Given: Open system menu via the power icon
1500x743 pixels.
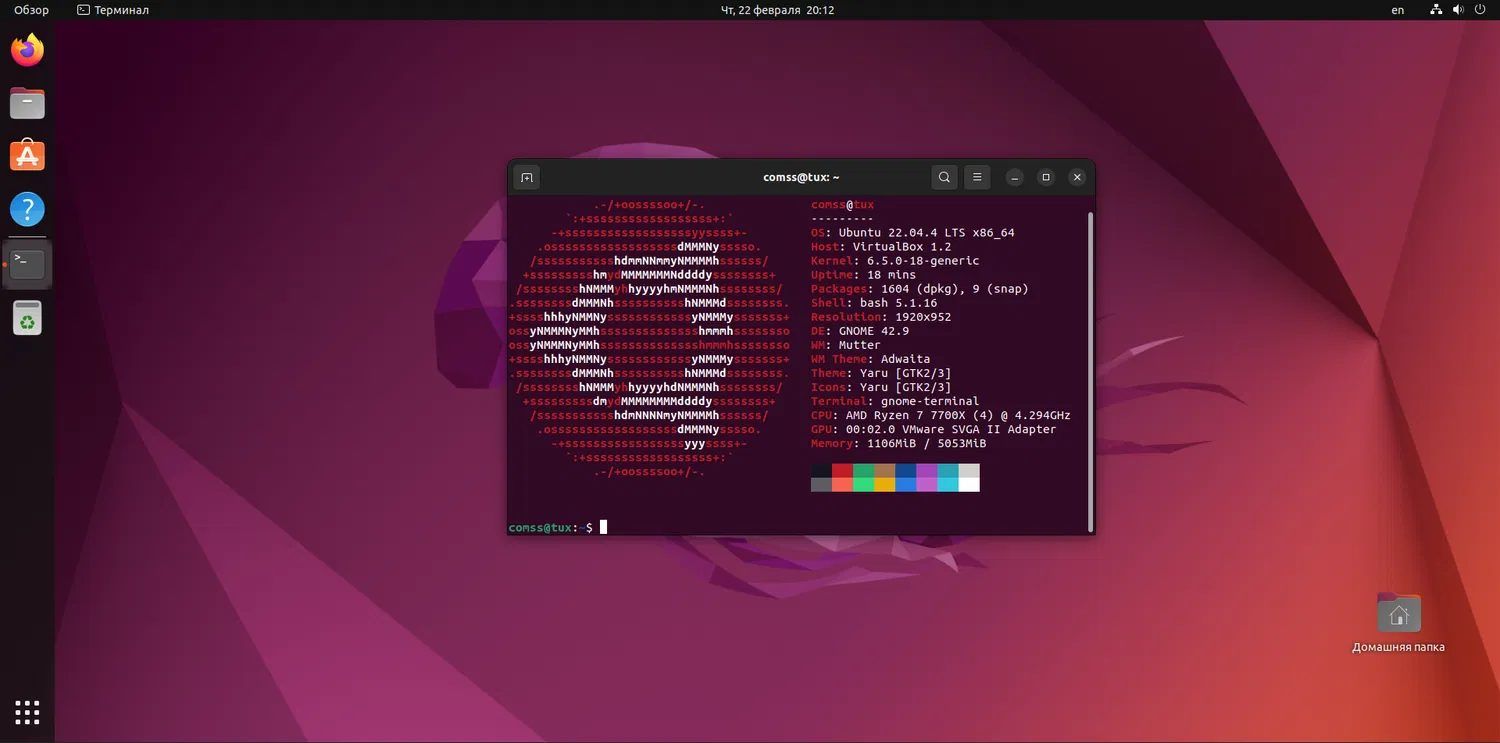Looking at the screenshot, I should 1482,10.
